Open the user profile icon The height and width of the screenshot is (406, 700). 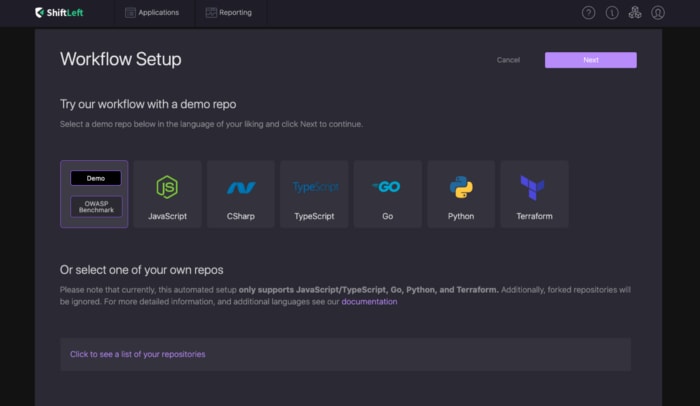click(x=658, y=13)
